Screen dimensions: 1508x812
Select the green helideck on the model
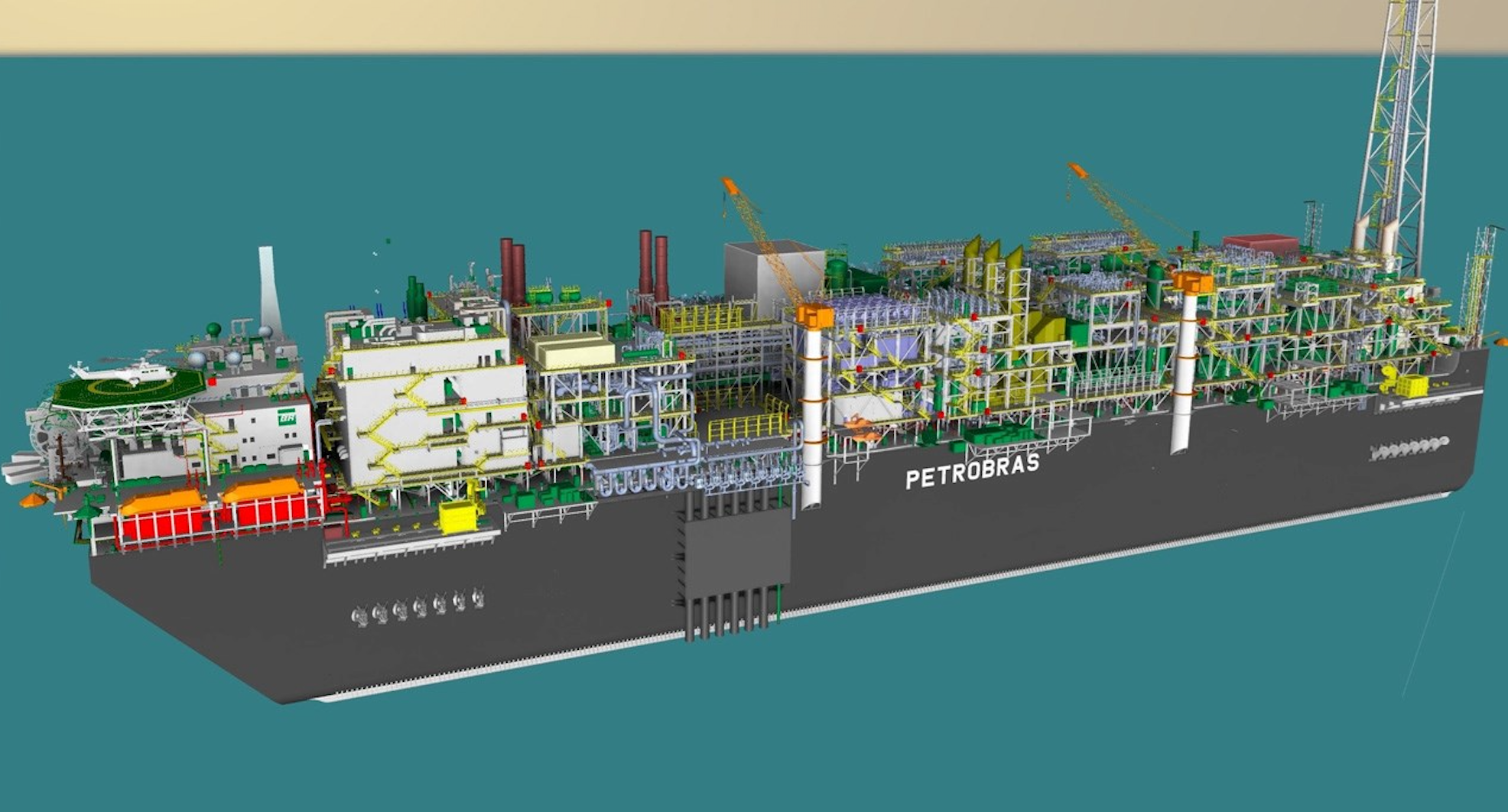[x=128, y=388]
